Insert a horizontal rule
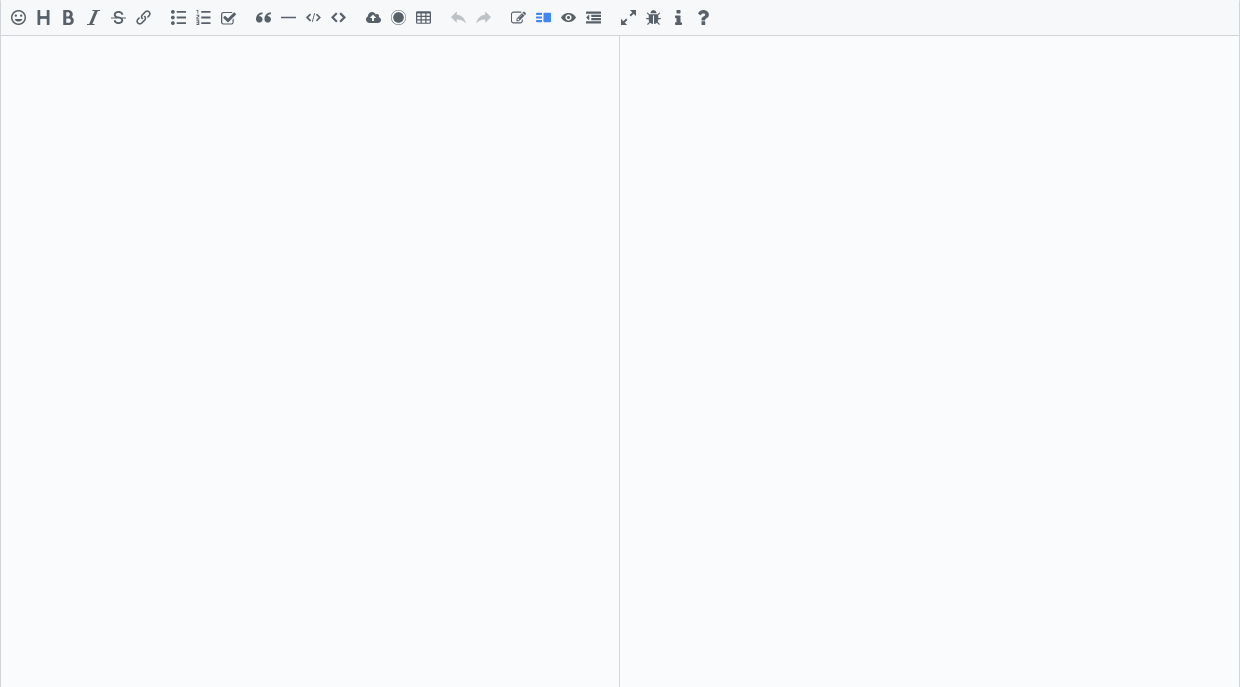Image resolution: width=1240 pixels, height=687 pixels. coord(288,17)
